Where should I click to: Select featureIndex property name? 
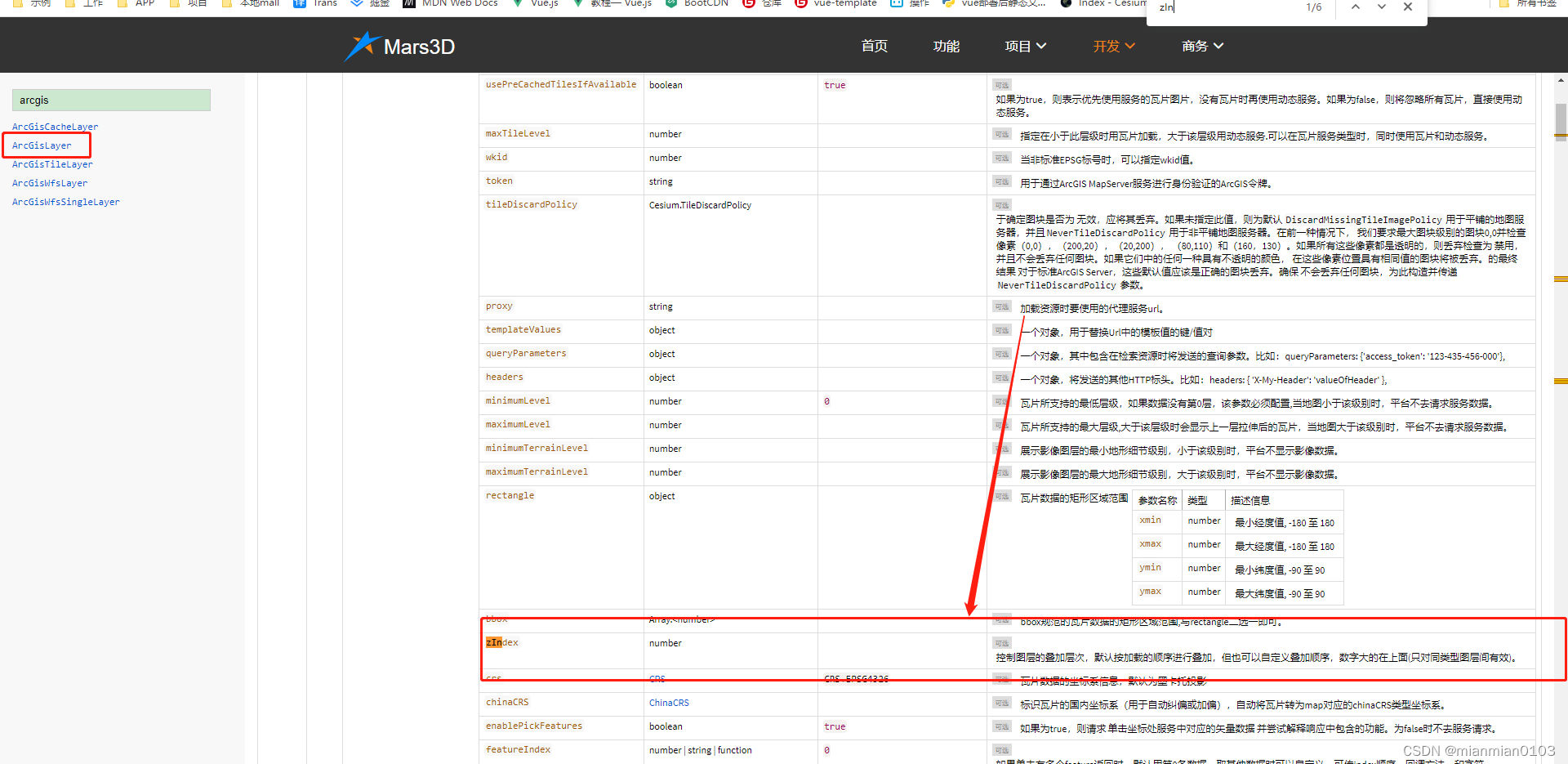click(x=518, y=749)
